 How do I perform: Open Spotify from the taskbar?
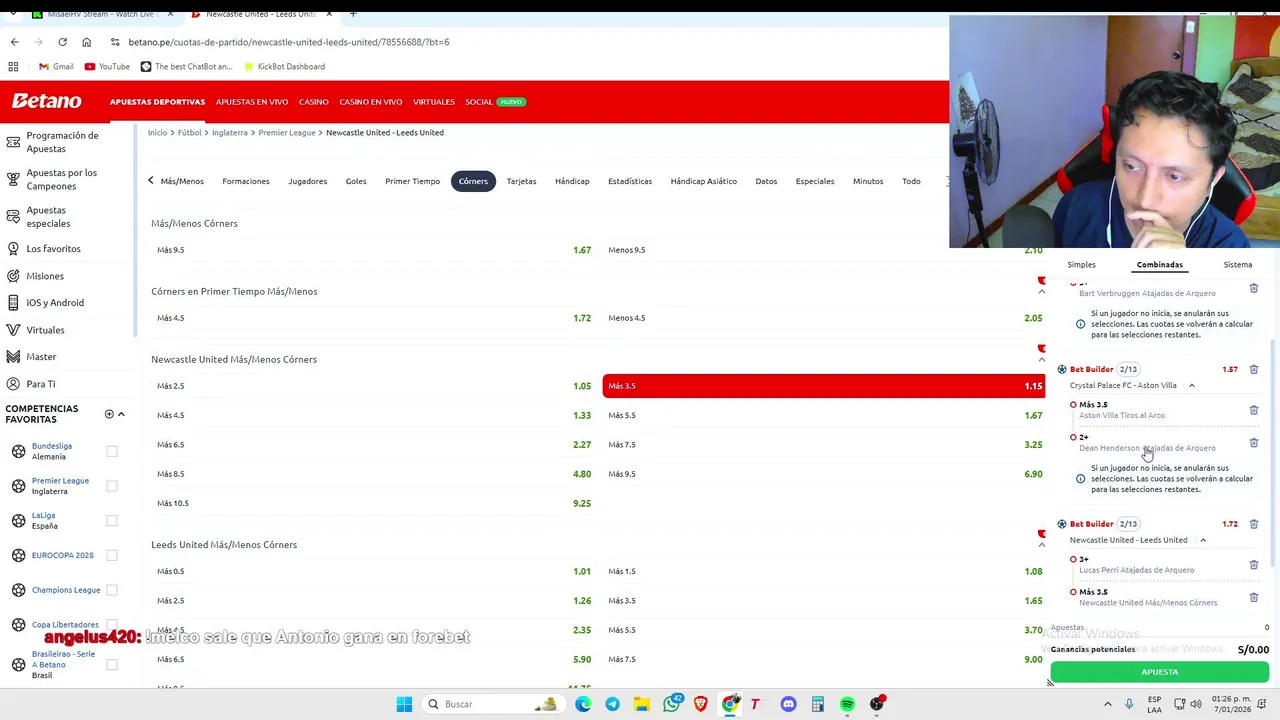(x=847, y=704)
